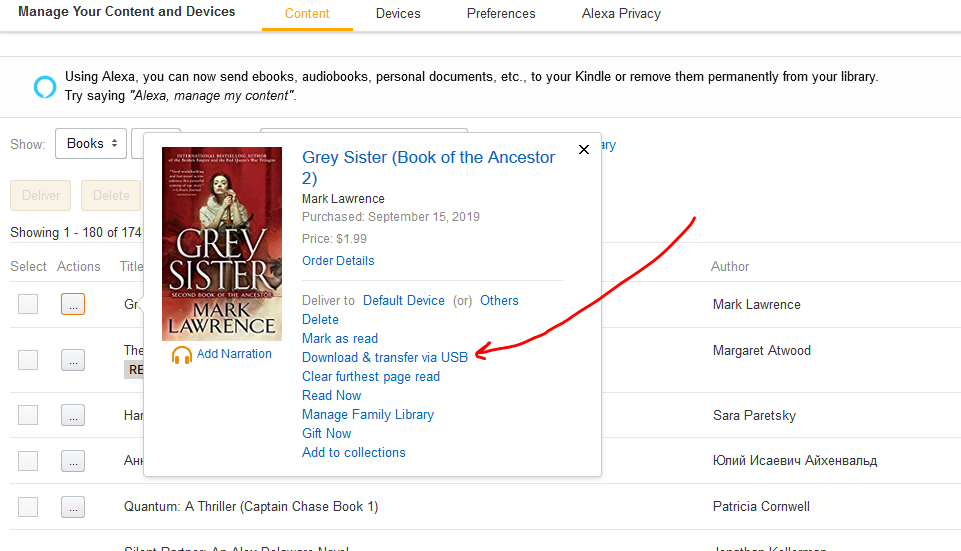Open the Grey Sister title link in popup
This screenshot has height=551, width=961.
coord(428,167)
